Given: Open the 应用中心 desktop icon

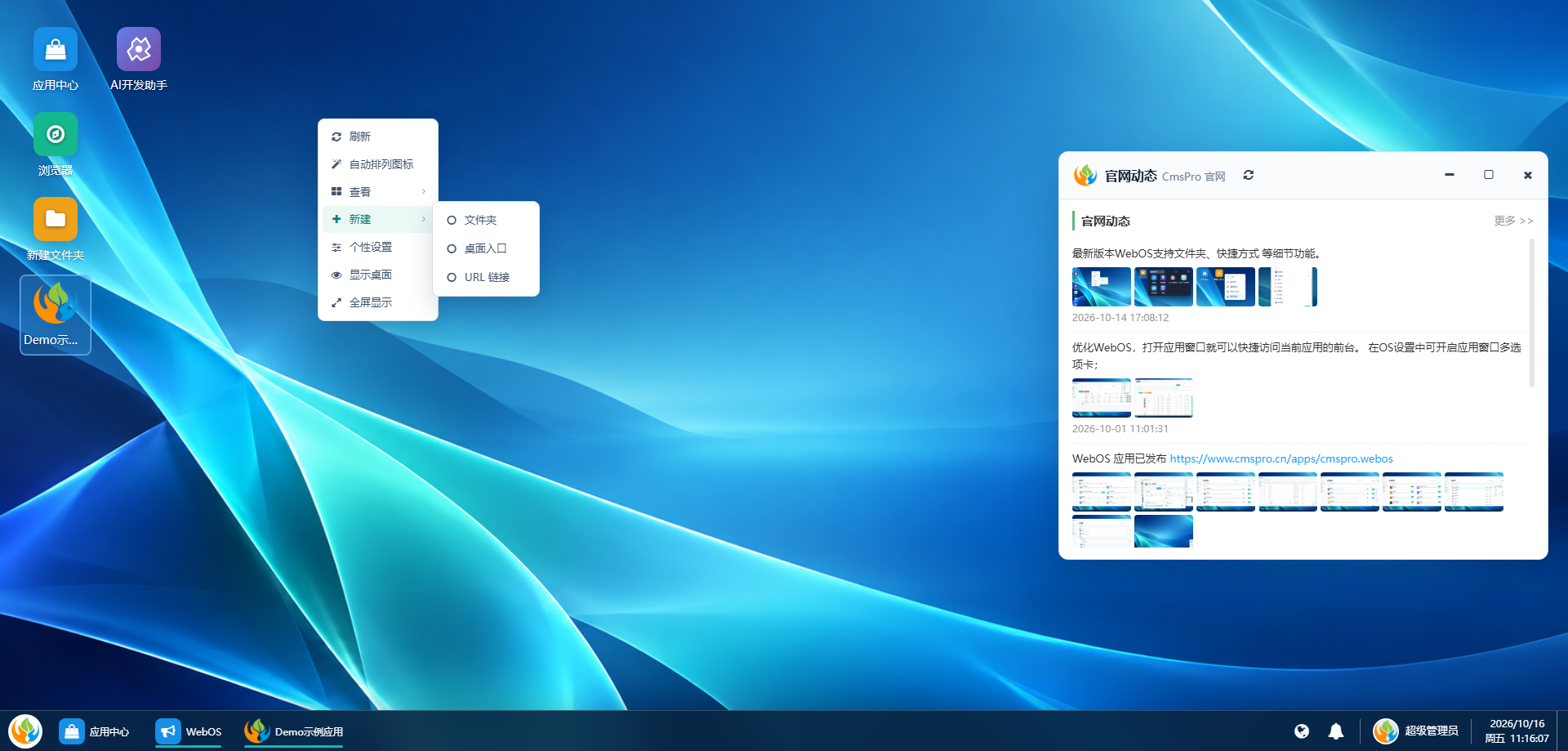Looking at the screenshot, I should (x=56, y=59).
